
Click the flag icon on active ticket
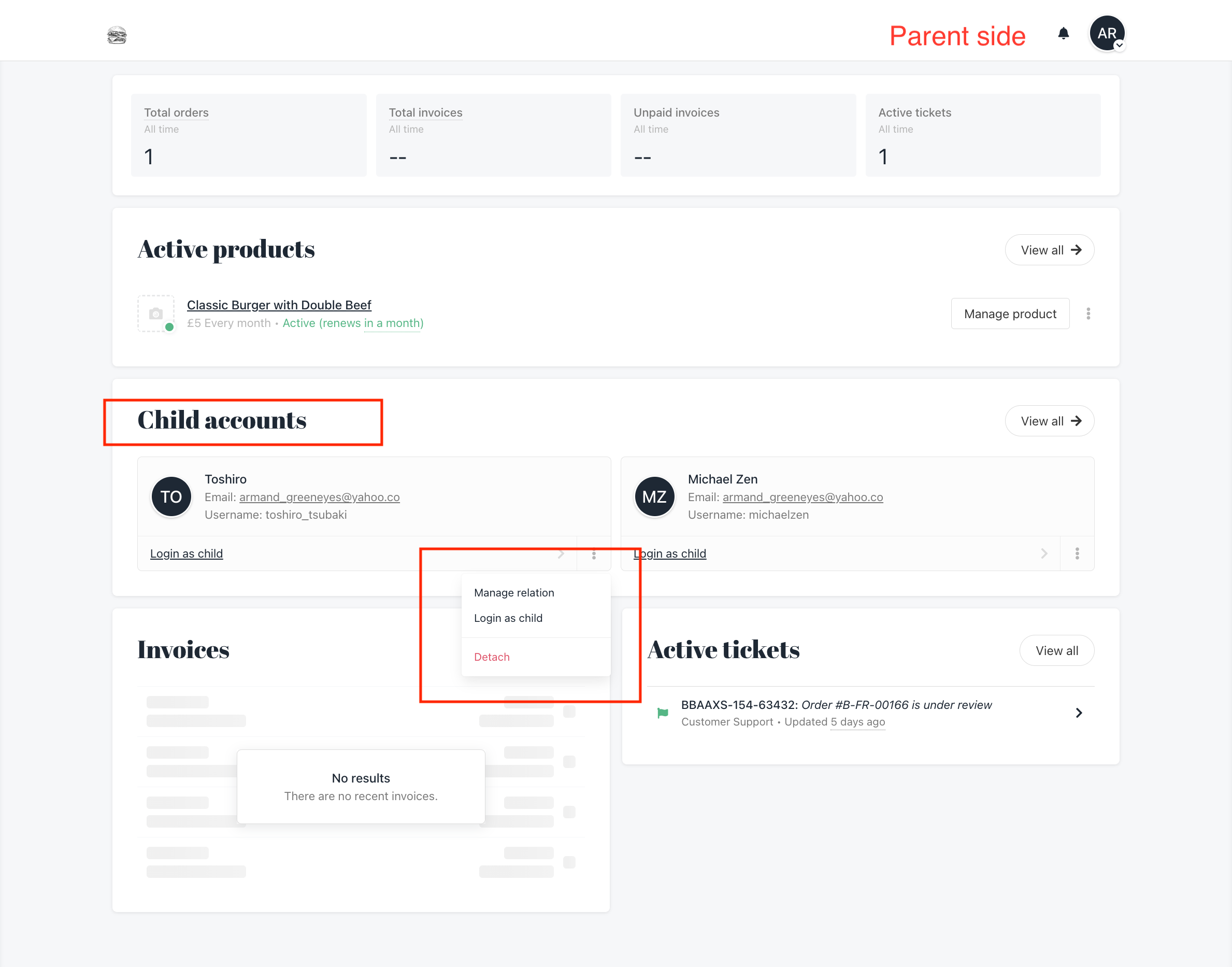pyautogui.click(x=663, y=713)
